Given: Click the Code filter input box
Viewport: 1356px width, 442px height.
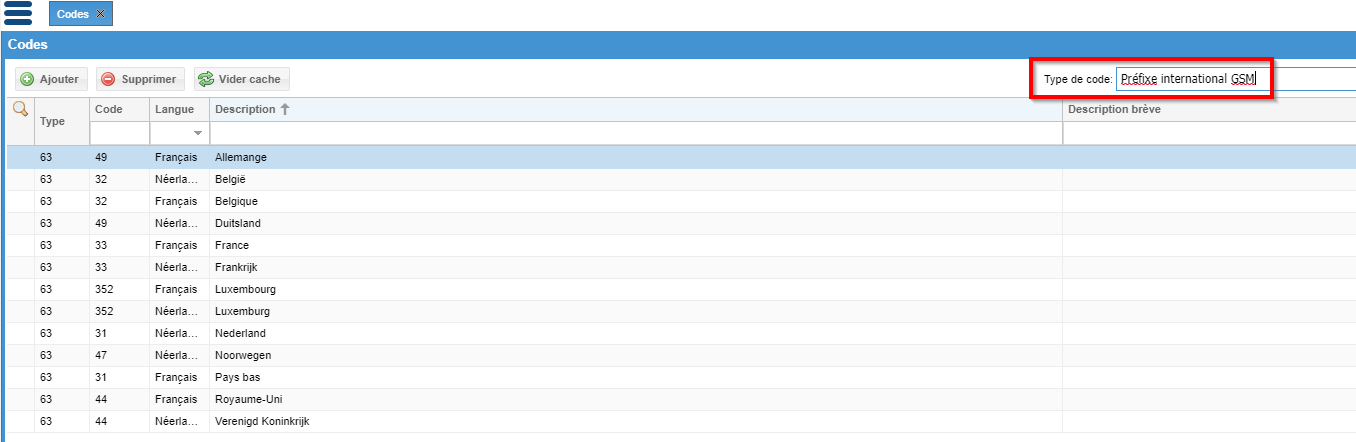Looking at the screenshot, I should coord(119,133).
